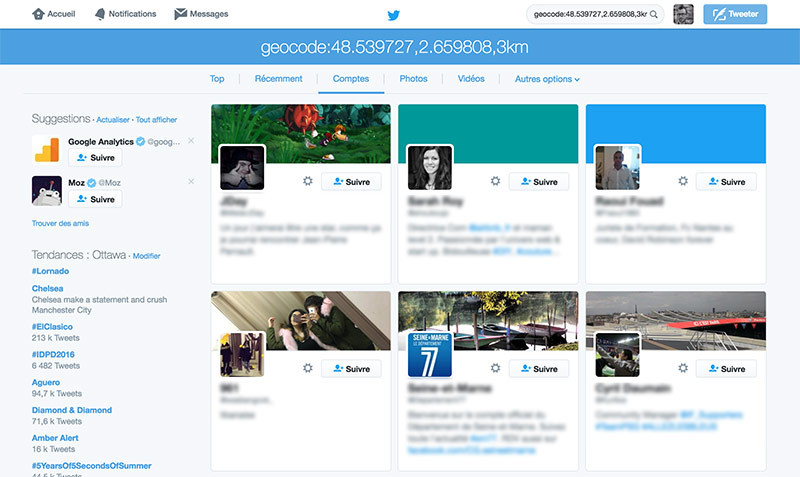This screenshot has height=477, width=800.
Task: Focus the geocode search field
Action: tap(595, 14)
